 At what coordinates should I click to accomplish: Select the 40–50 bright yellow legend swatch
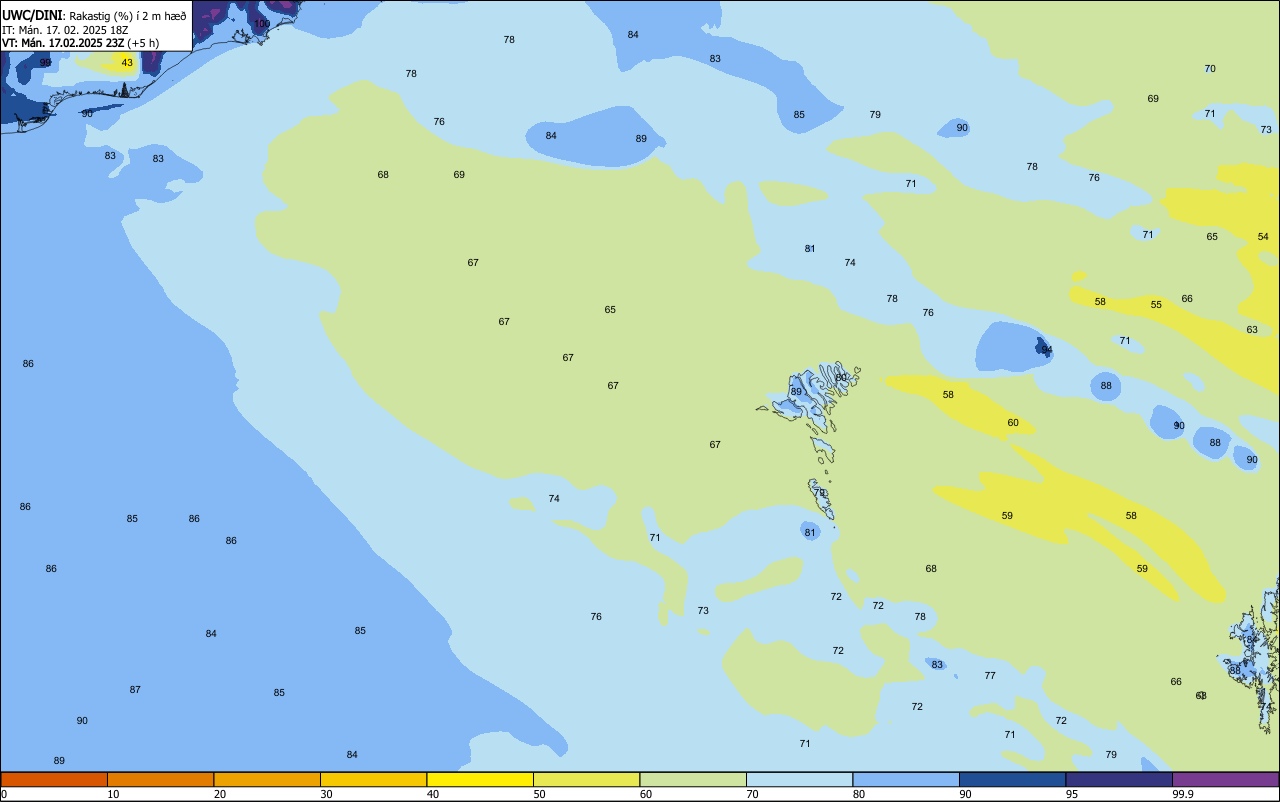coord(480,779)
